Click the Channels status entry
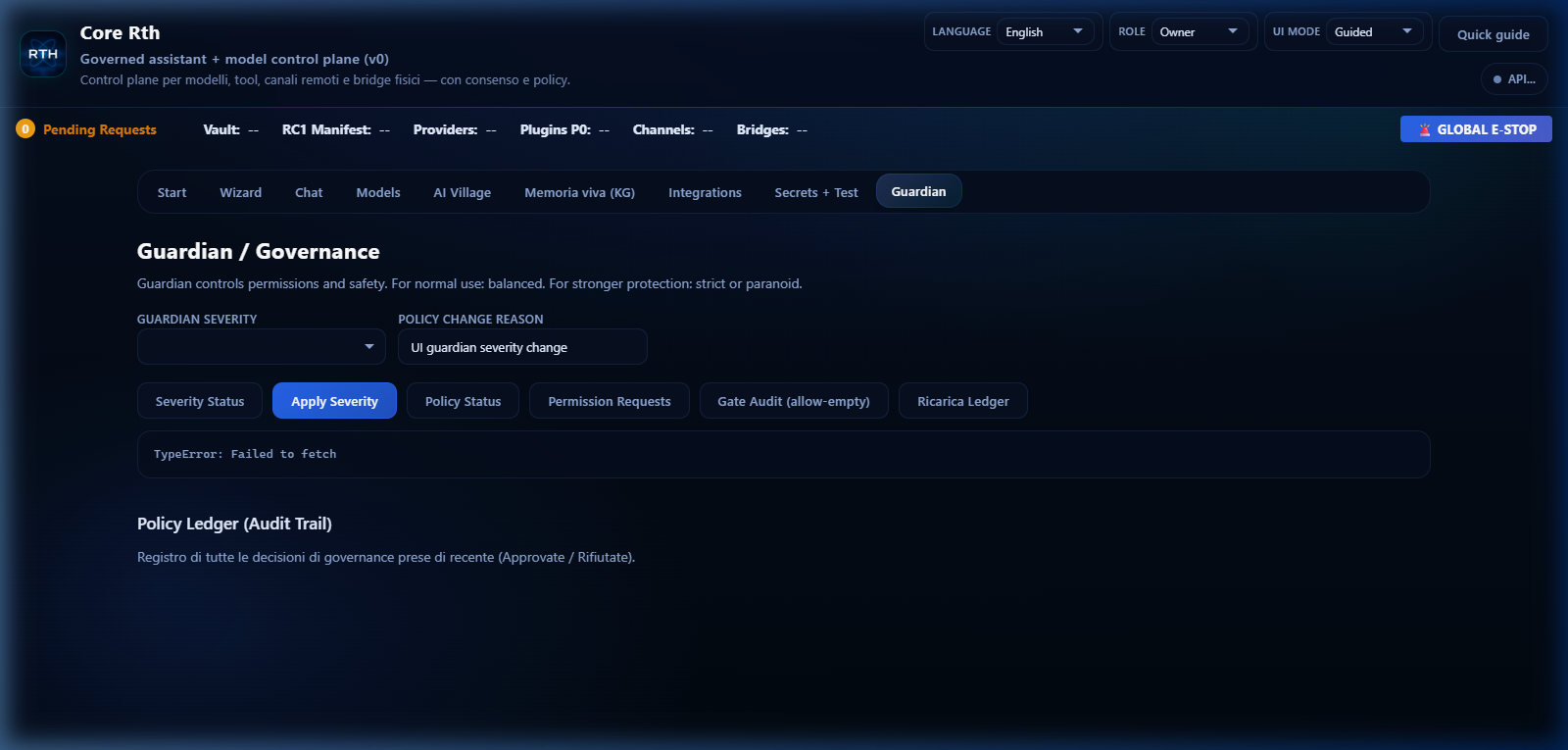1568x750 pixels. [x=673, y=129]
